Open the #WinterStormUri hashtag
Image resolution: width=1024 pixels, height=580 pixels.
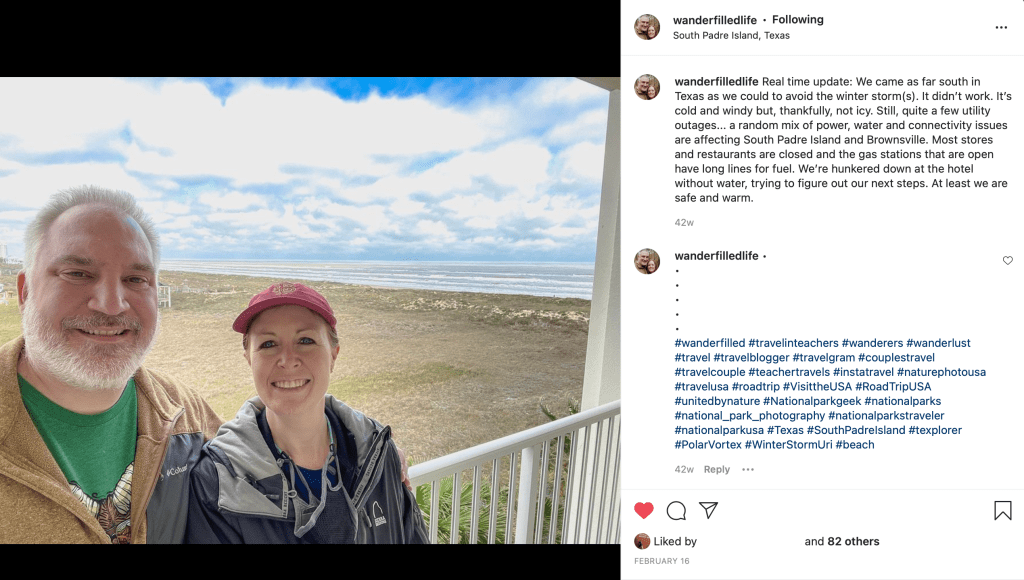[788, 445]
